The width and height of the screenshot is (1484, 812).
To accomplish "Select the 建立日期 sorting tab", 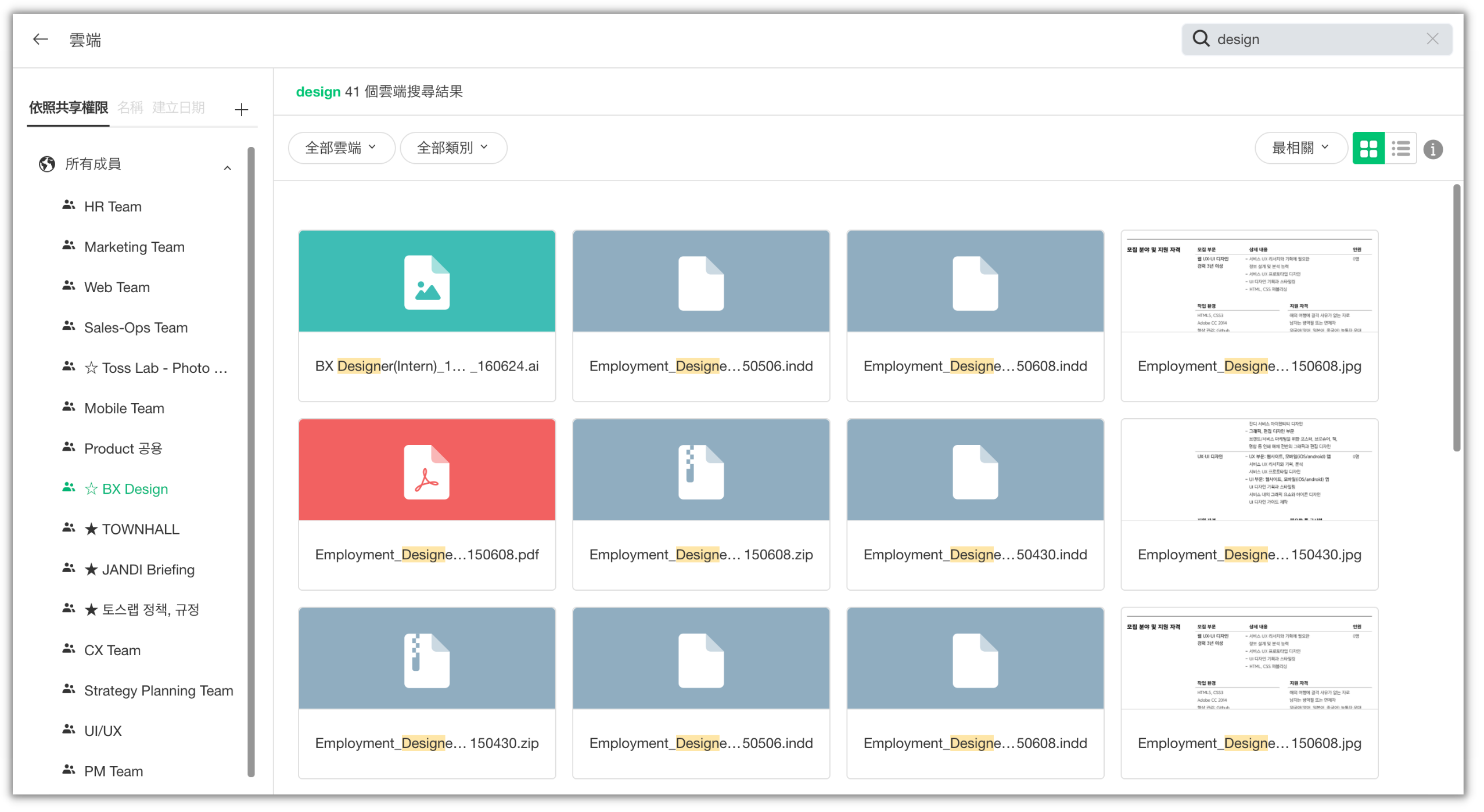I will 178,107.
